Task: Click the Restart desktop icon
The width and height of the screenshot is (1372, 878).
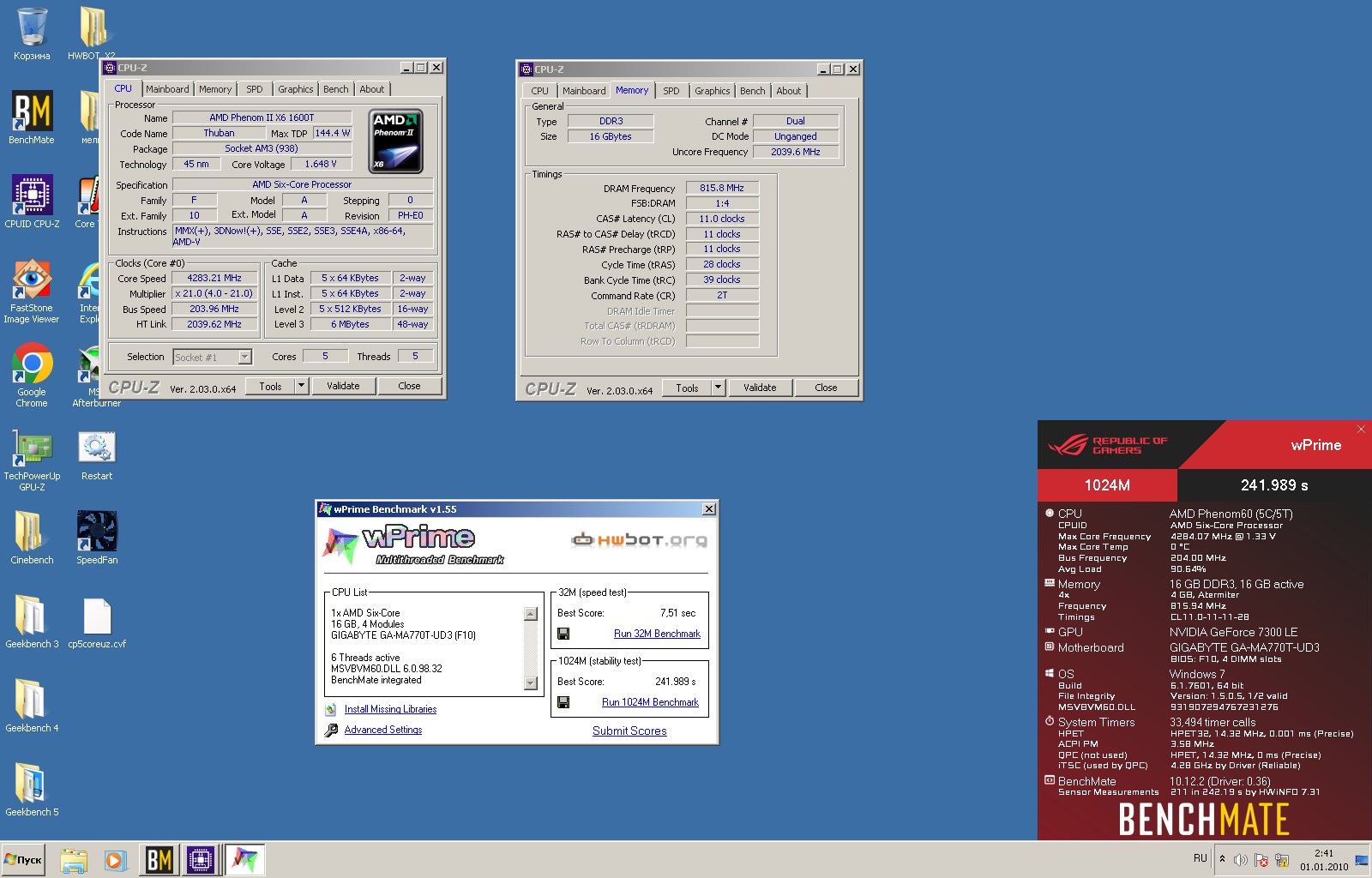Action: (97, 454)
